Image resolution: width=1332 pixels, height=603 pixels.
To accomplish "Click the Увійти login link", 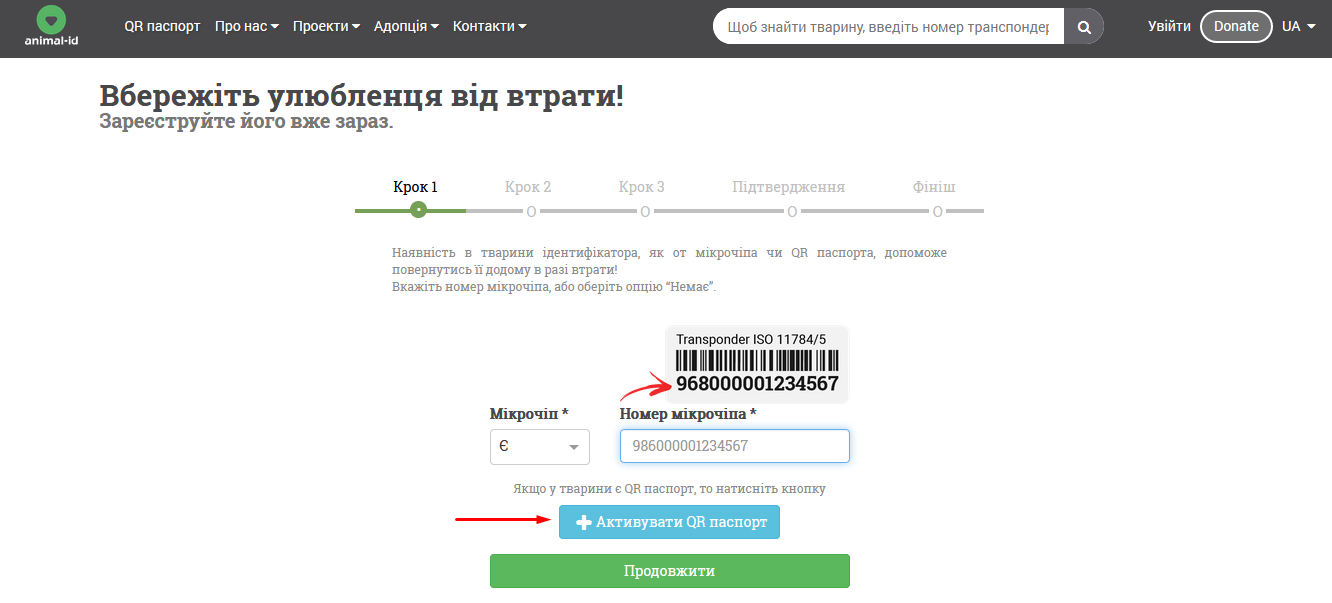I will point(1169,27).
